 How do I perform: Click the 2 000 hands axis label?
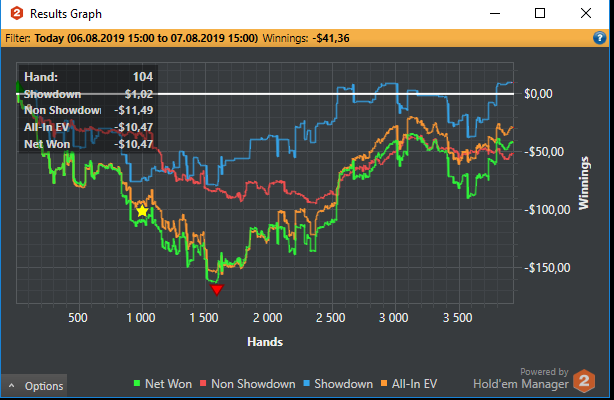click(x=267, y=318)
